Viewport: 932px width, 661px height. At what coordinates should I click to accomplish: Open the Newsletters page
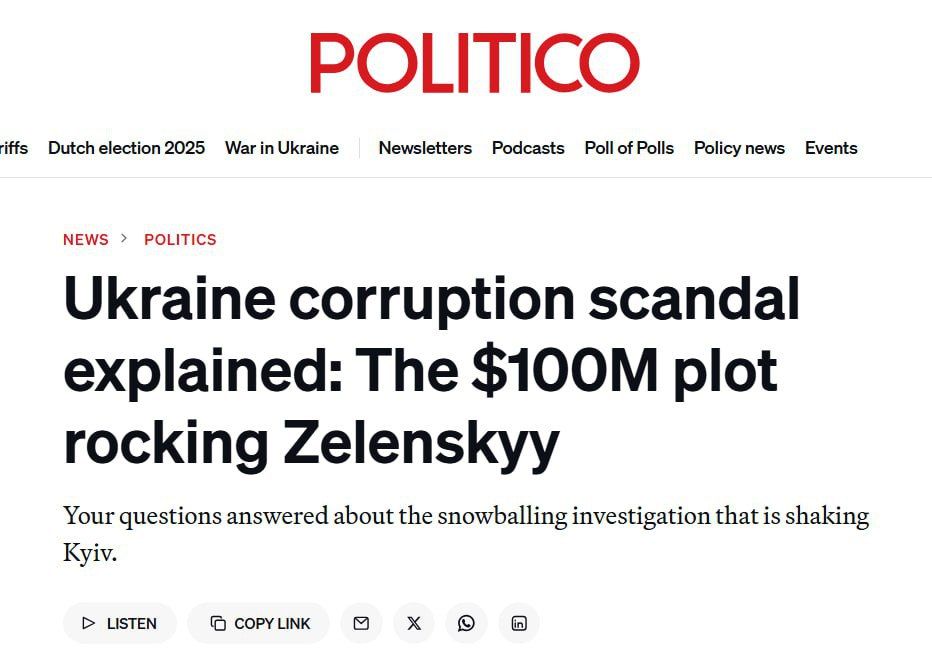[425, 148]
